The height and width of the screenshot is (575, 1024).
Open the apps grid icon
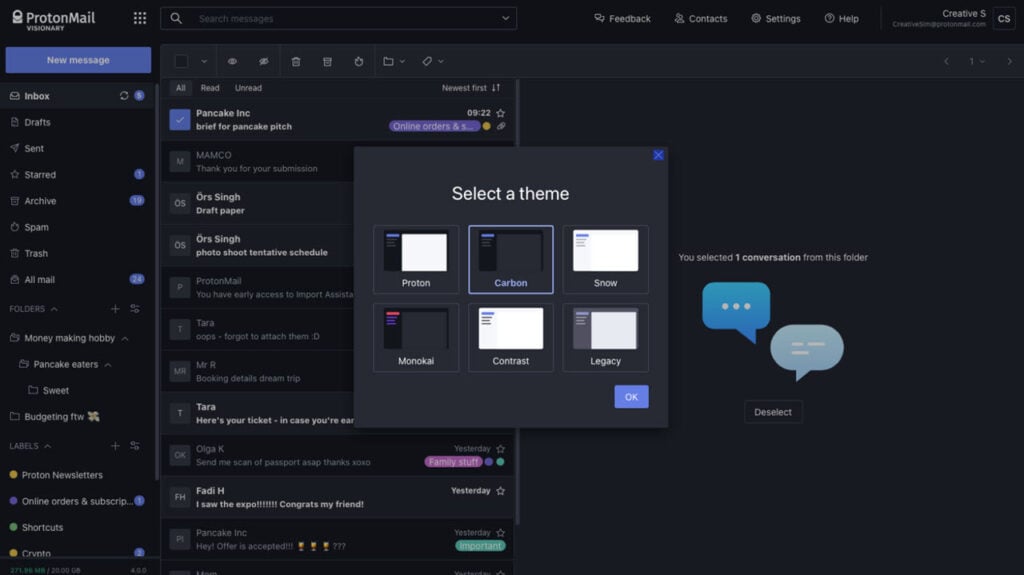click(x=140, y=18)
